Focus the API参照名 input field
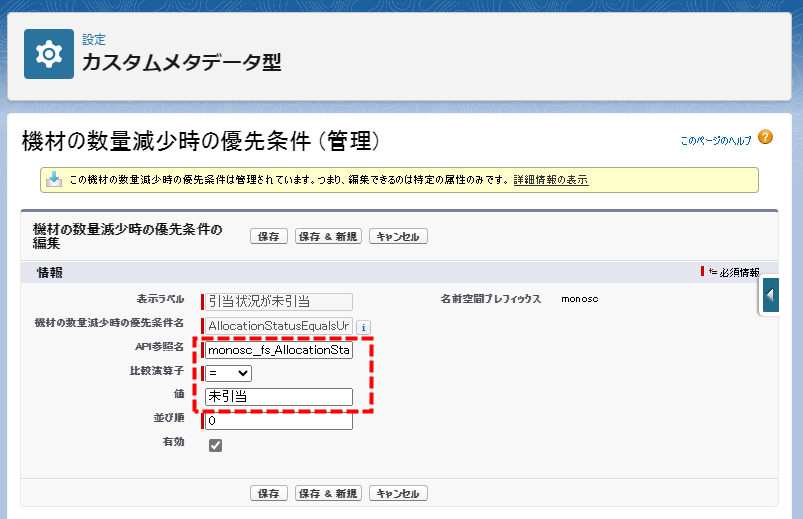 [279, 351]
